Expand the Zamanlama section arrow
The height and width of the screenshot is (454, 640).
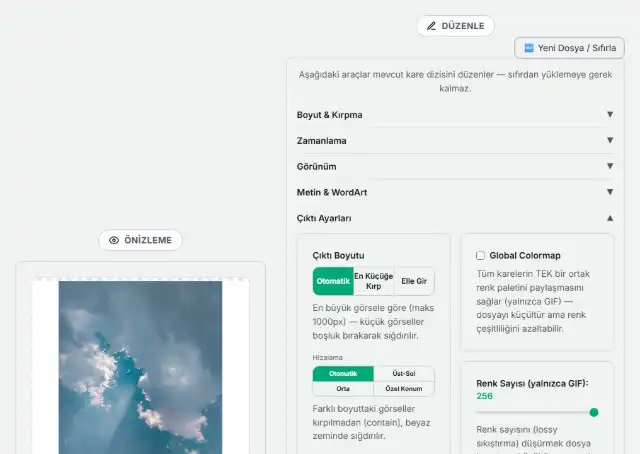coord(610,140)
